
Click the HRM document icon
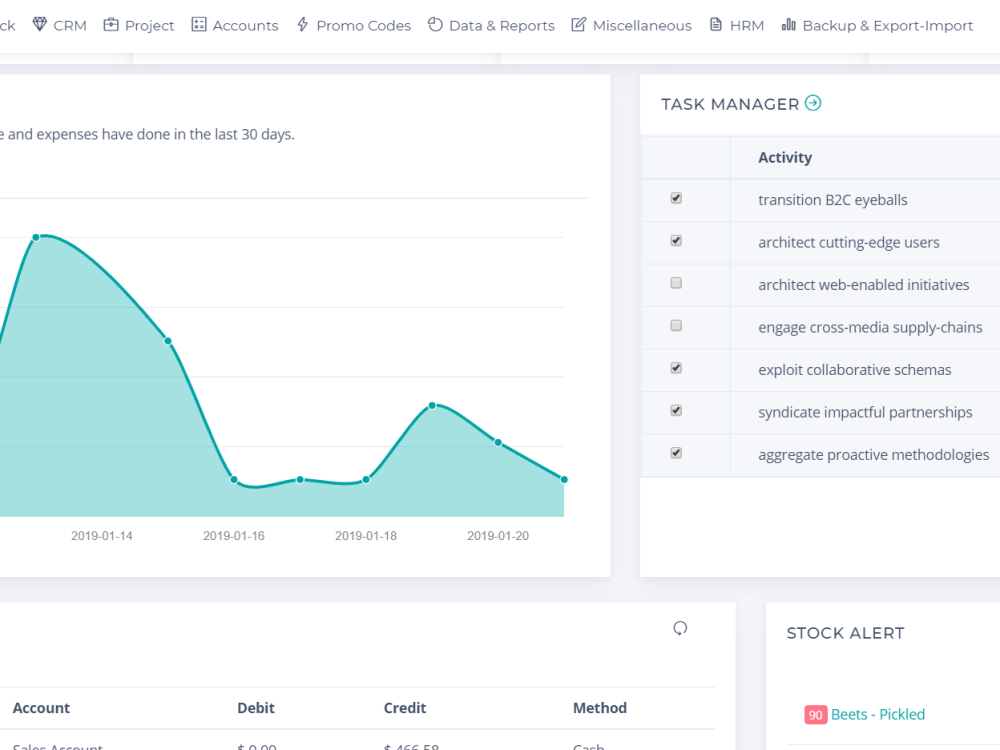[716, 25]
